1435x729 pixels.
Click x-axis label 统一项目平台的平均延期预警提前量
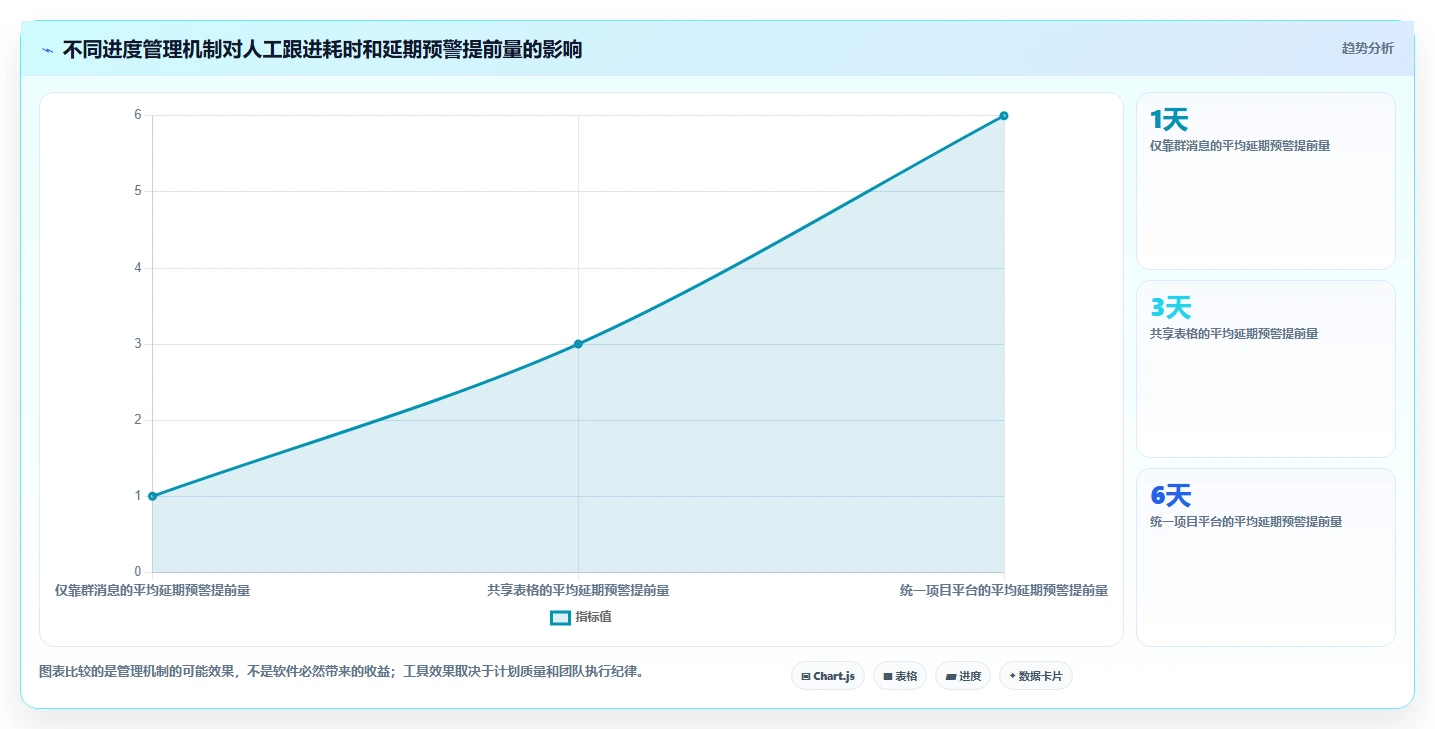pyautogui.click(x=1004, y=591)
